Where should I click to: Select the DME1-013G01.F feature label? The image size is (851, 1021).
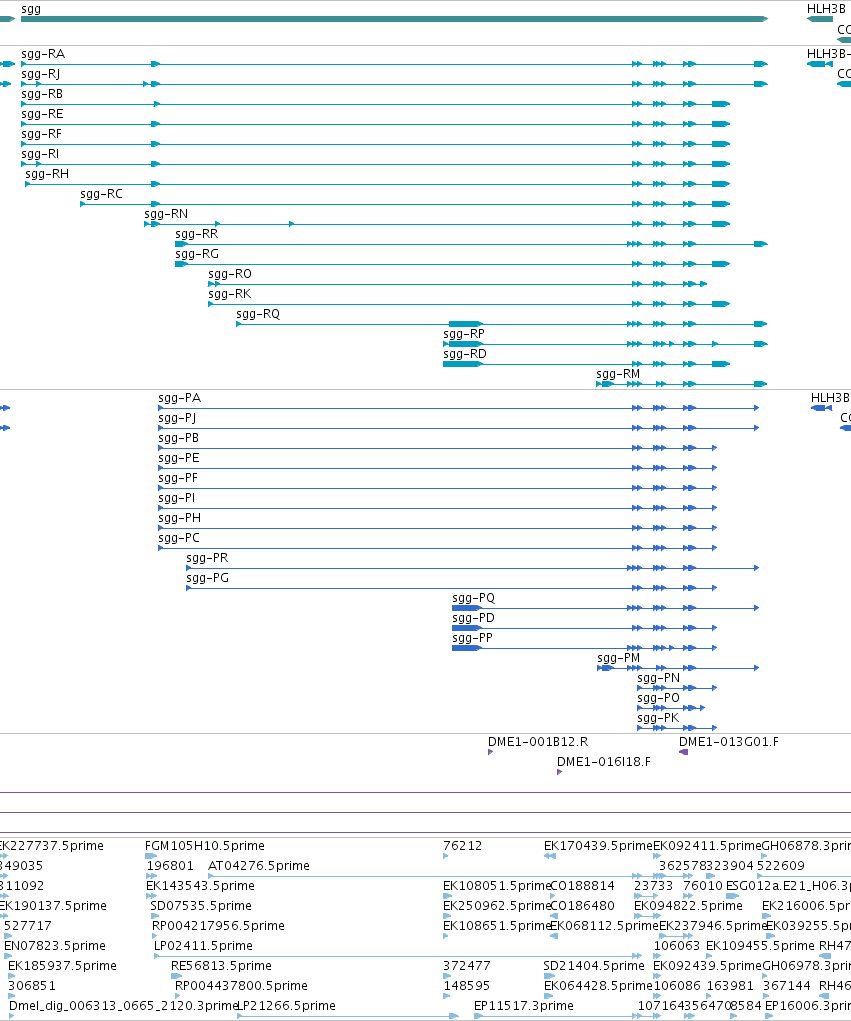tap(729, 742)
